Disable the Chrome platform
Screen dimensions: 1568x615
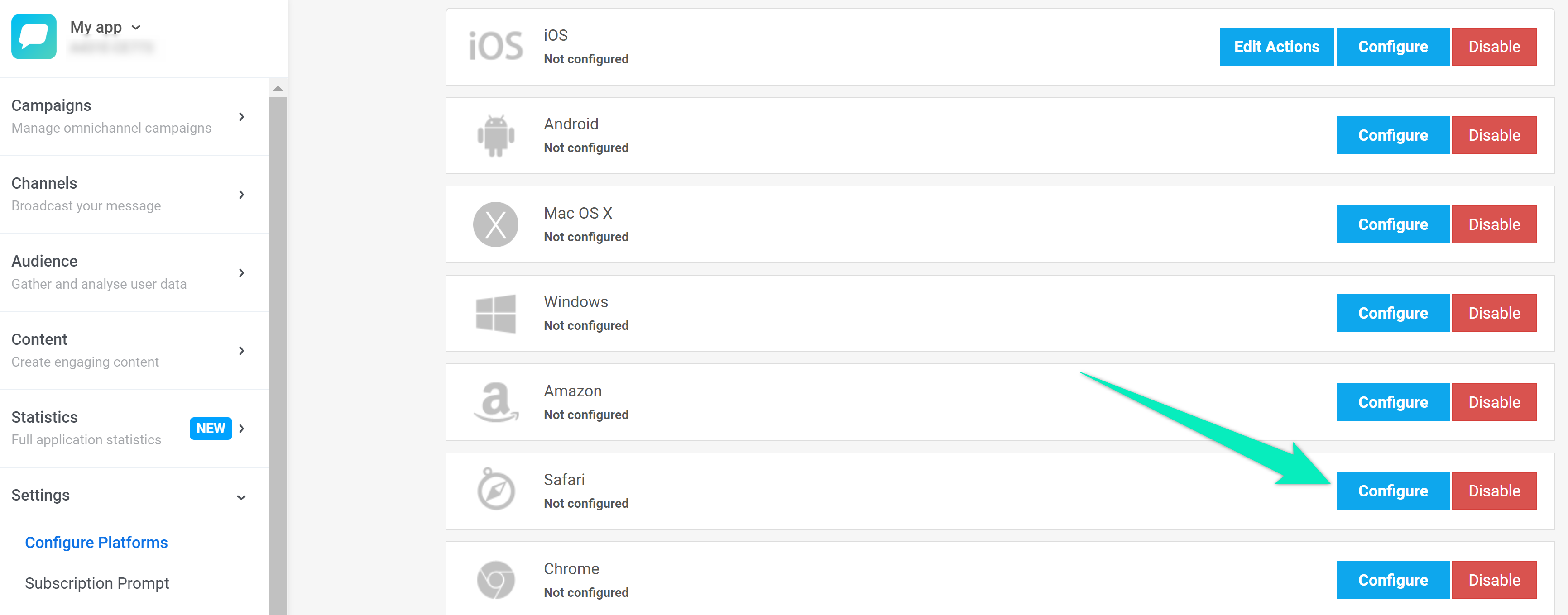(1494, 580)
